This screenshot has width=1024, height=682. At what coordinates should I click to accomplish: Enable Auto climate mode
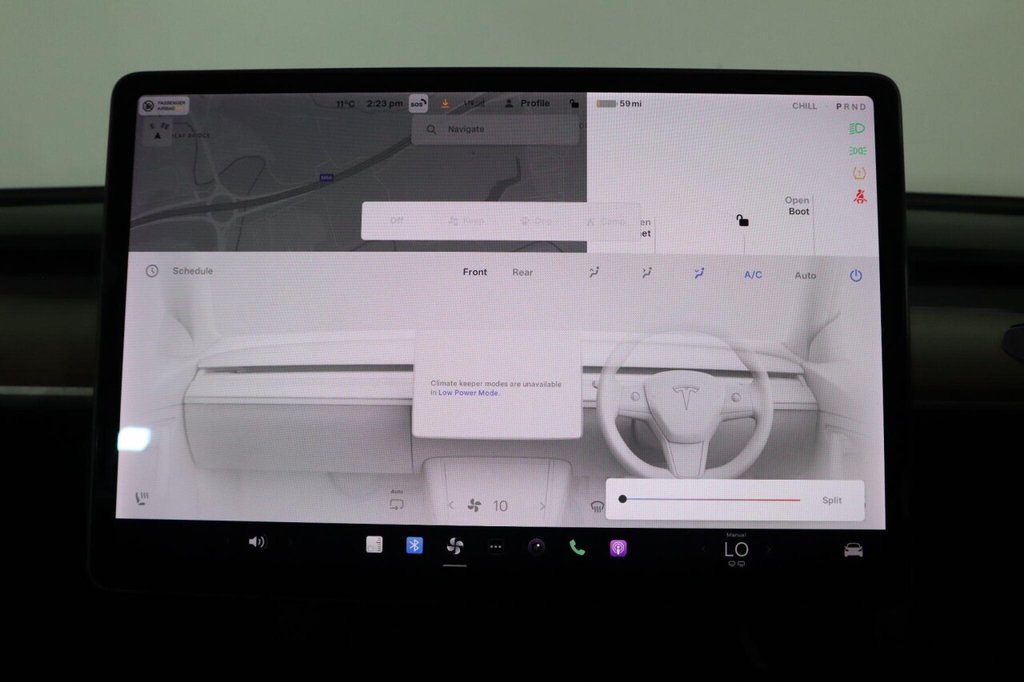[805, 273]
